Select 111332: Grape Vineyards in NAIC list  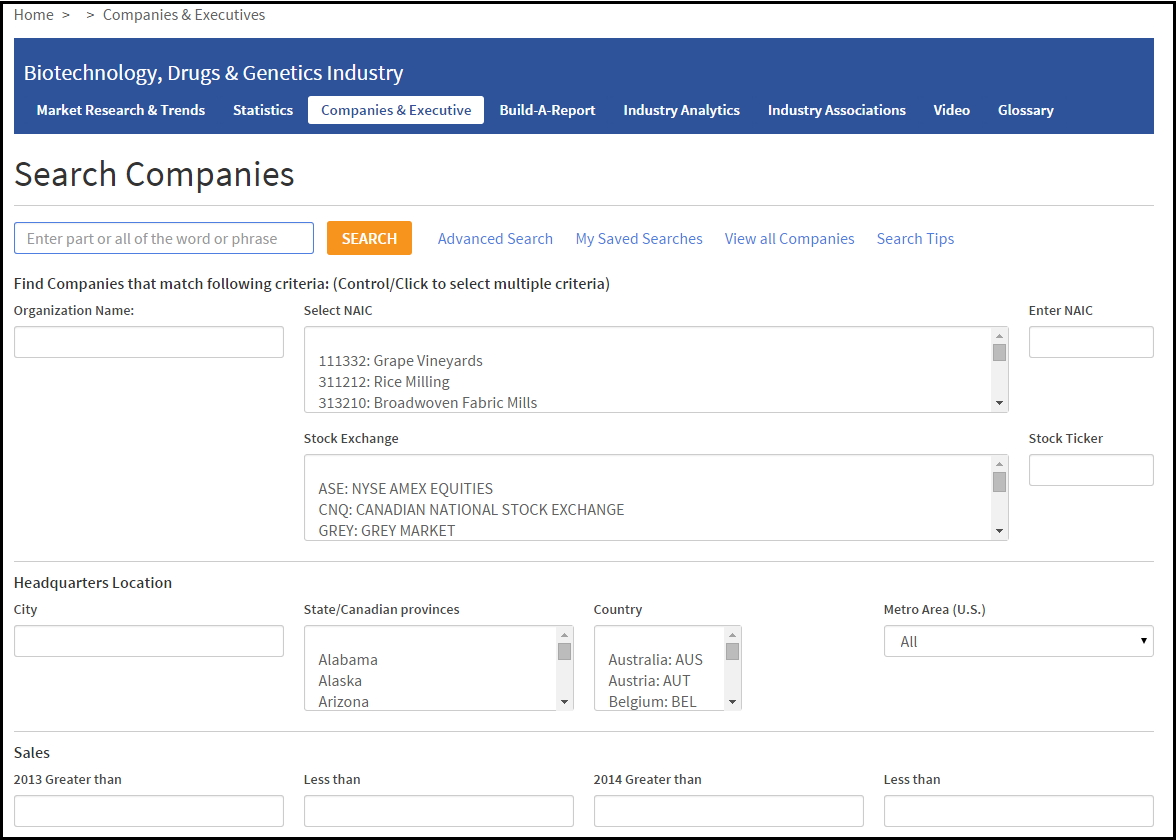(400, 361)
